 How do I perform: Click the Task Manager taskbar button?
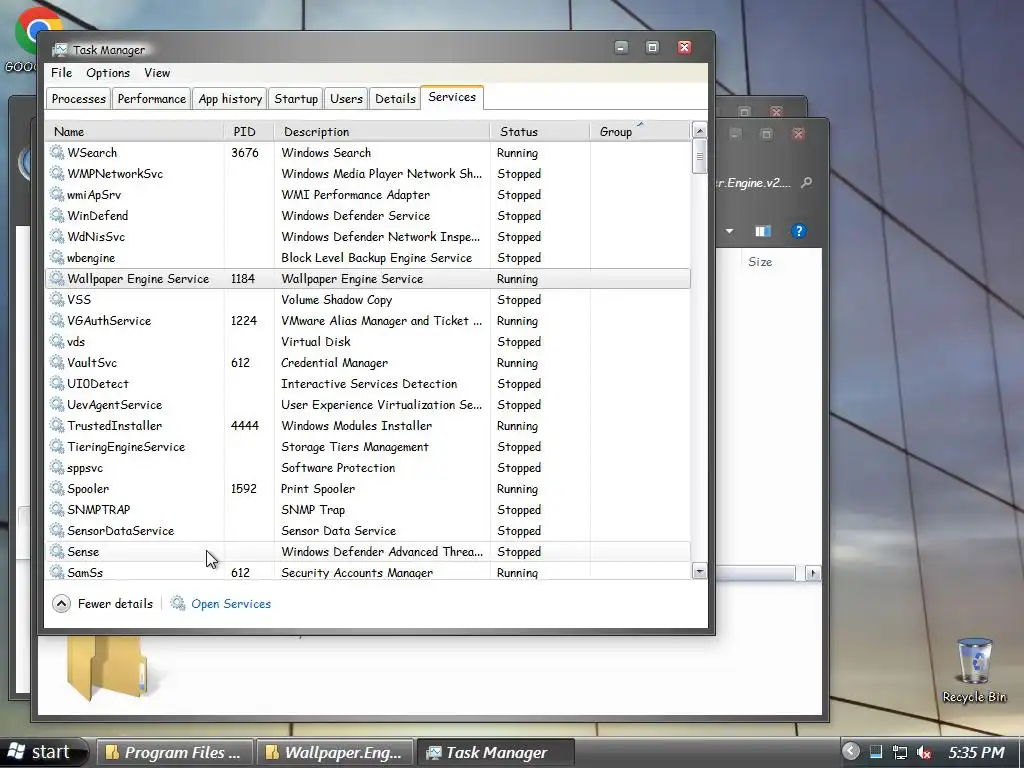click(x=496, y=752)
